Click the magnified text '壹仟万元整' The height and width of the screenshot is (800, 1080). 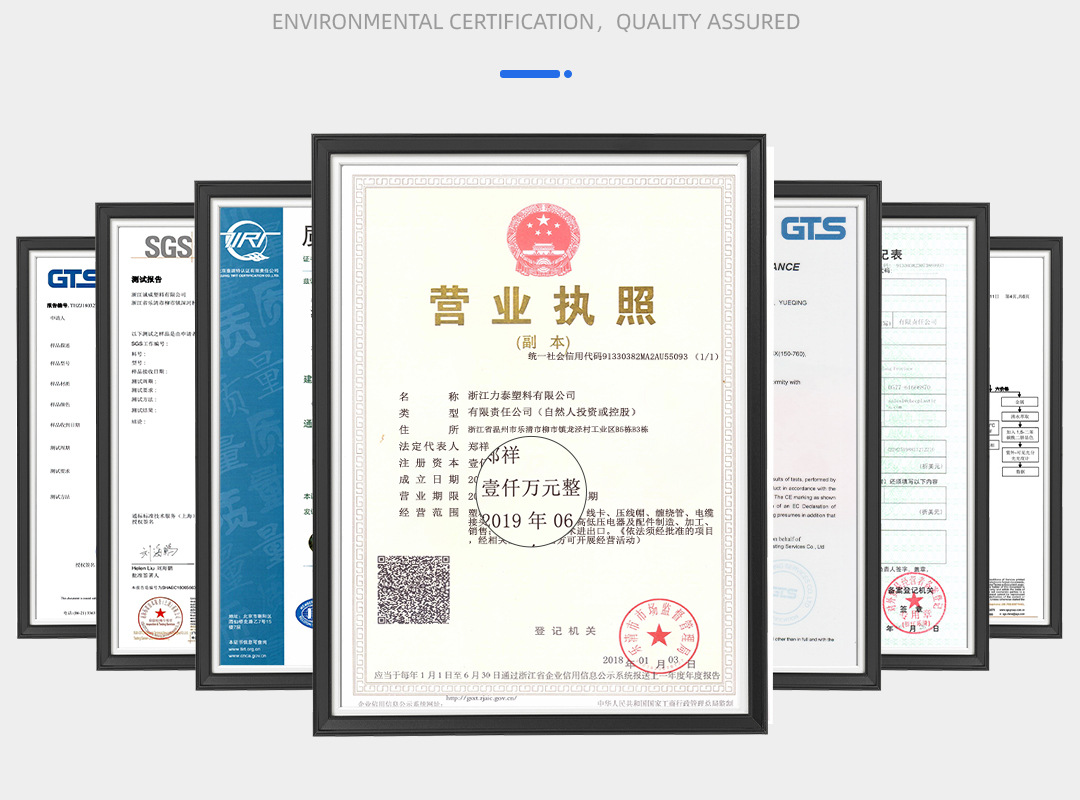tap(531, 488)
